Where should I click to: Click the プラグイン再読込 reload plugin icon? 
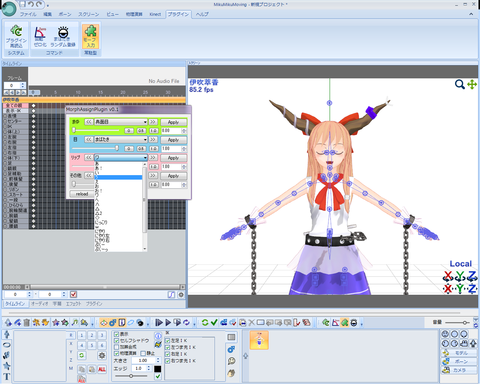[x=16, y=36]
